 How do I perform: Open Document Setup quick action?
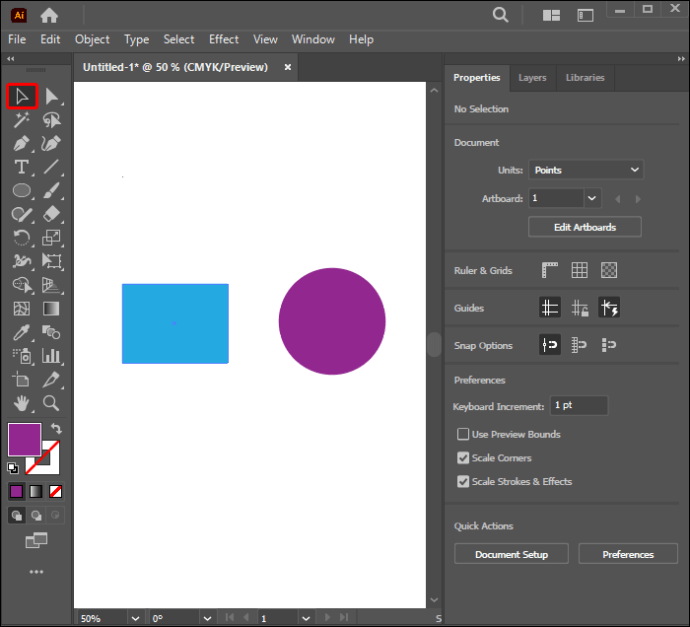pos(511,554)
